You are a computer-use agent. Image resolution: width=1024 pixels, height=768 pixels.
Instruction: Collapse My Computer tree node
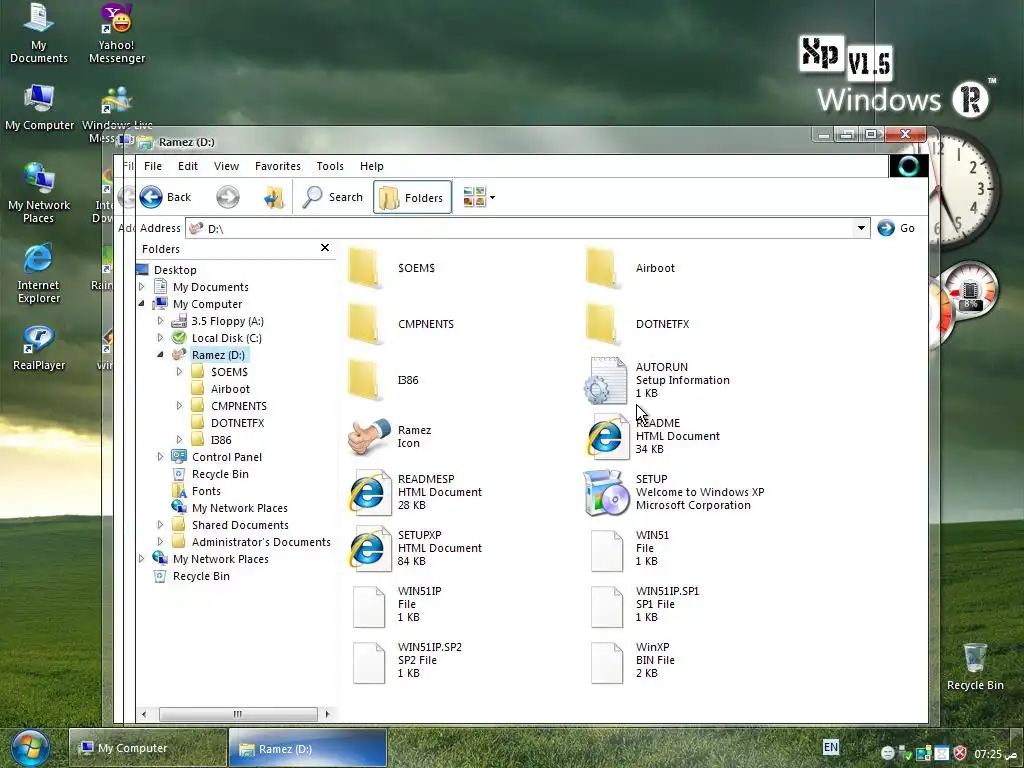point(142,304)
